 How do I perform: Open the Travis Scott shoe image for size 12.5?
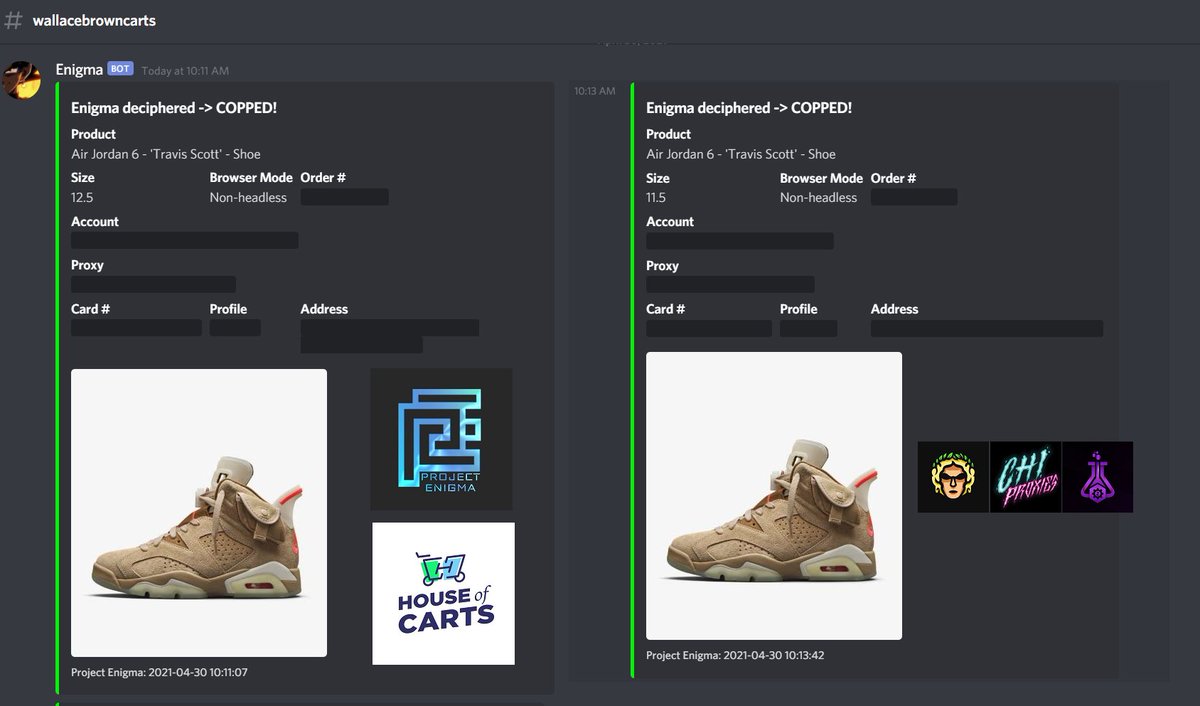[x=199, y=513]
